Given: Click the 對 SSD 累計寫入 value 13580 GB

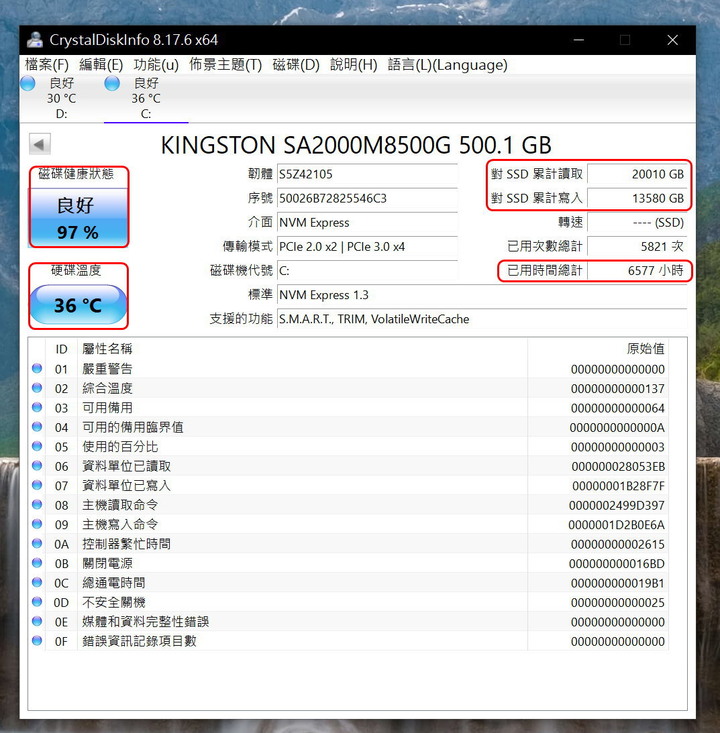Looking at the screenshot, I should tap(637, 198).
